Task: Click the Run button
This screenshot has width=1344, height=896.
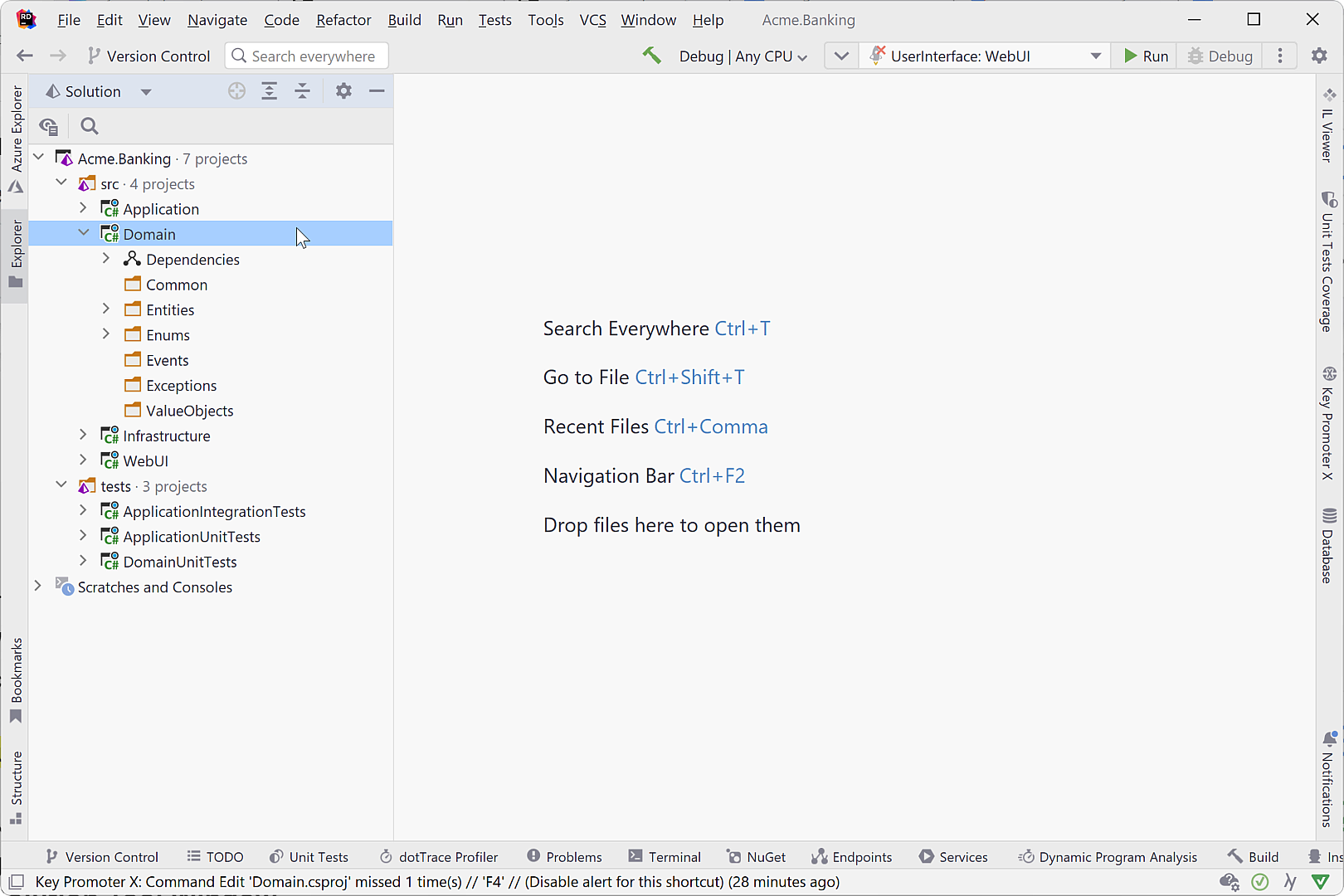Action: coord(1146,56)
